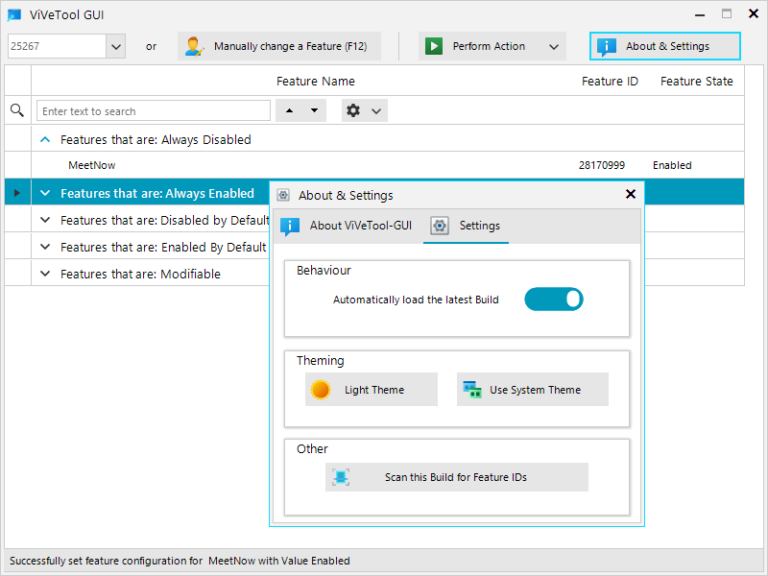
Task: Click the up arrow previous-result button
Action: click(290, 111)
